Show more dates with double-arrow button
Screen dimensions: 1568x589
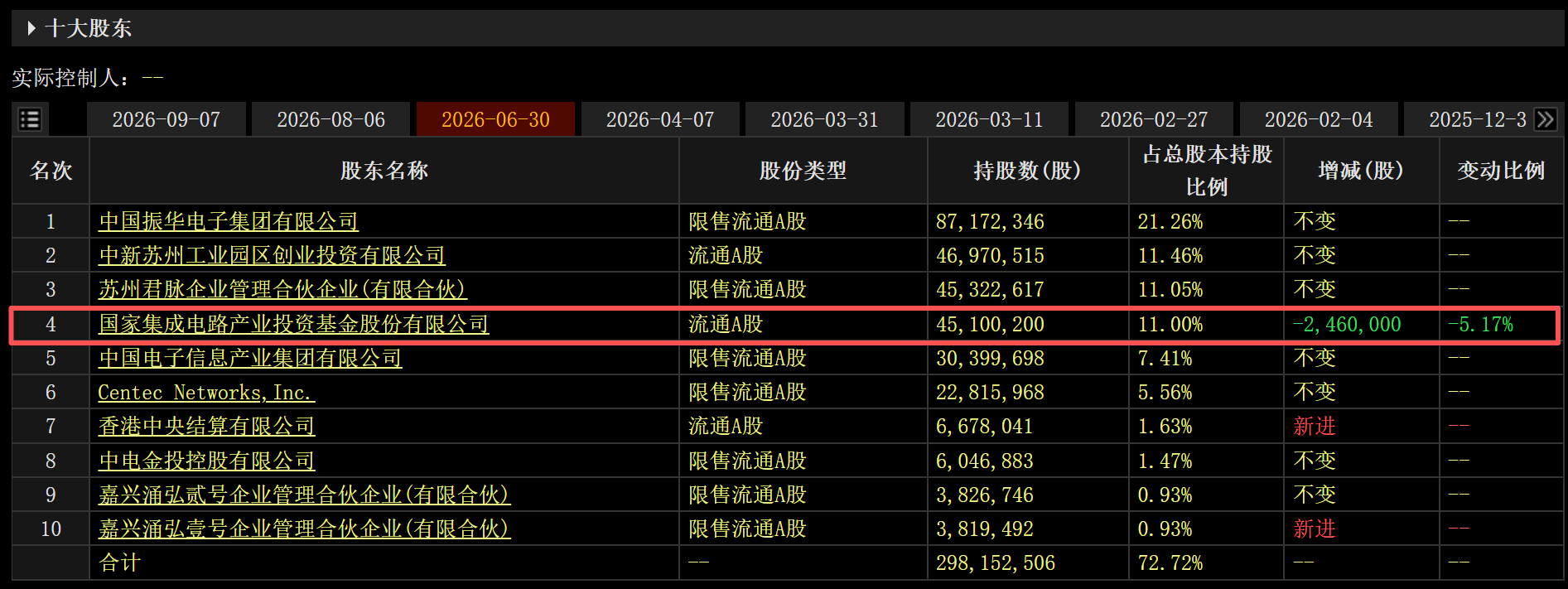click(x=1545, y=119)
